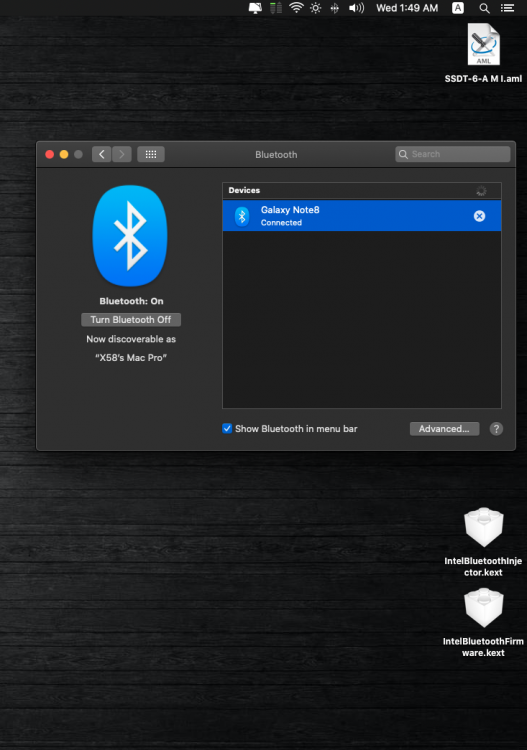This screenshot has width=527, height=750.
Task: Toggle Show Bluetooth in menu bar checkbox
Action: coord(227,429)
